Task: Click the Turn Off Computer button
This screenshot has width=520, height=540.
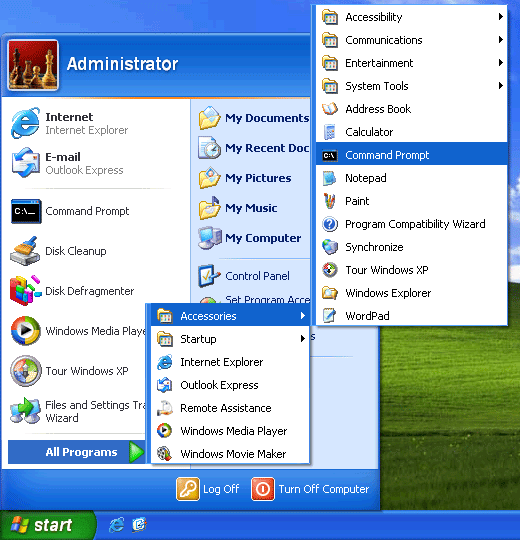Action: coord(310,489)
